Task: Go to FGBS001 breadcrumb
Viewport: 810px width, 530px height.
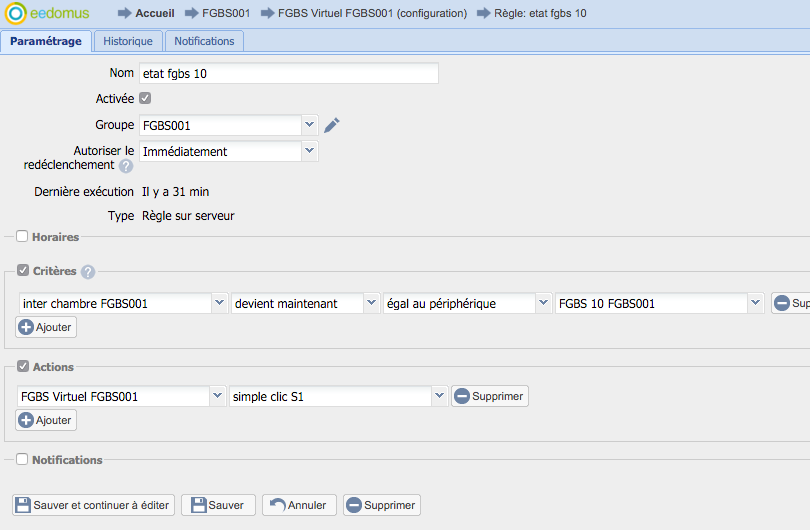Action: click(x=226, y=13)
